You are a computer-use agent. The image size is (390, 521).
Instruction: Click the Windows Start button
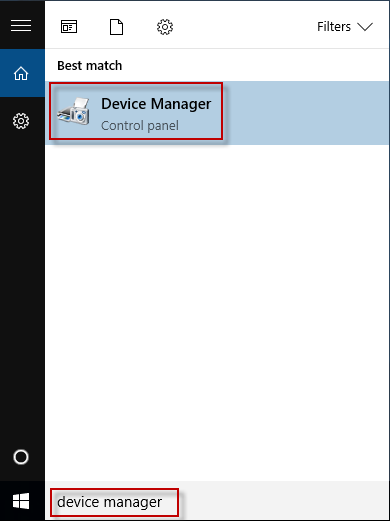pyautogui.click(x=21, y=501)
